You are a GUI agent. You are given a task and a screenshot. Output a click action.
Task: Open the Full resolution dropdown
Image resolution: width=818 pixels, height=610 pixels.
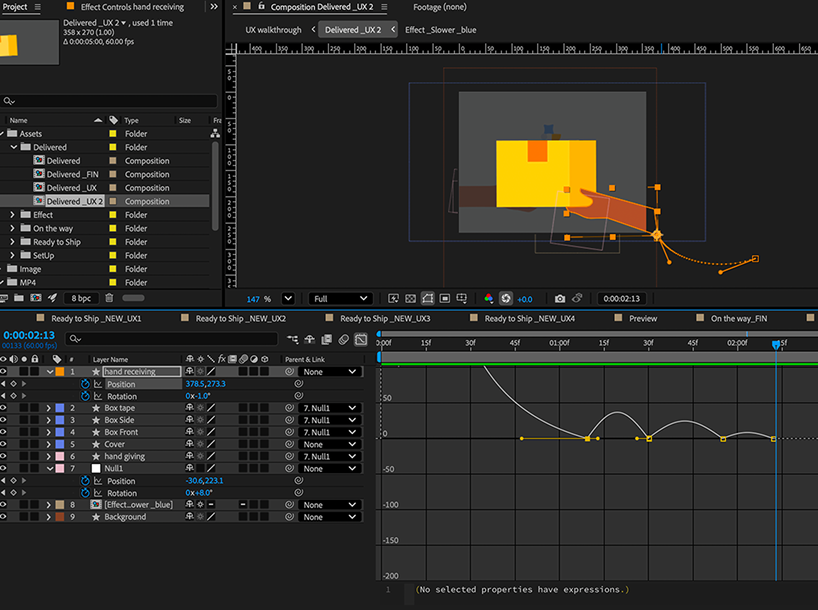coord(340,298)
